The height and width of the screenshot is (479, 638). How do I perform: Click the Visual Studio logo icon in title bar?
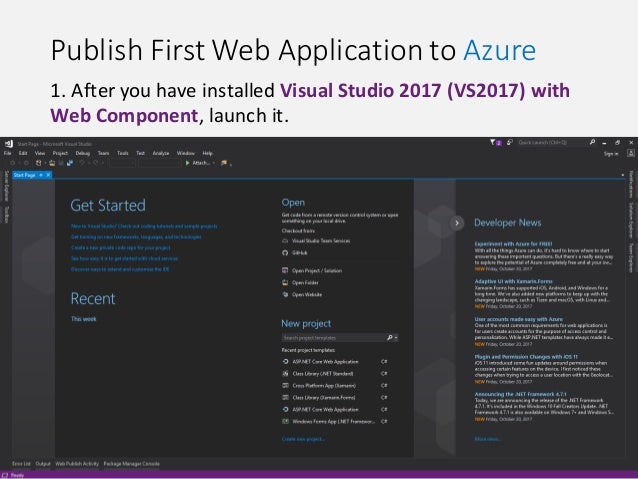[9, 144]
